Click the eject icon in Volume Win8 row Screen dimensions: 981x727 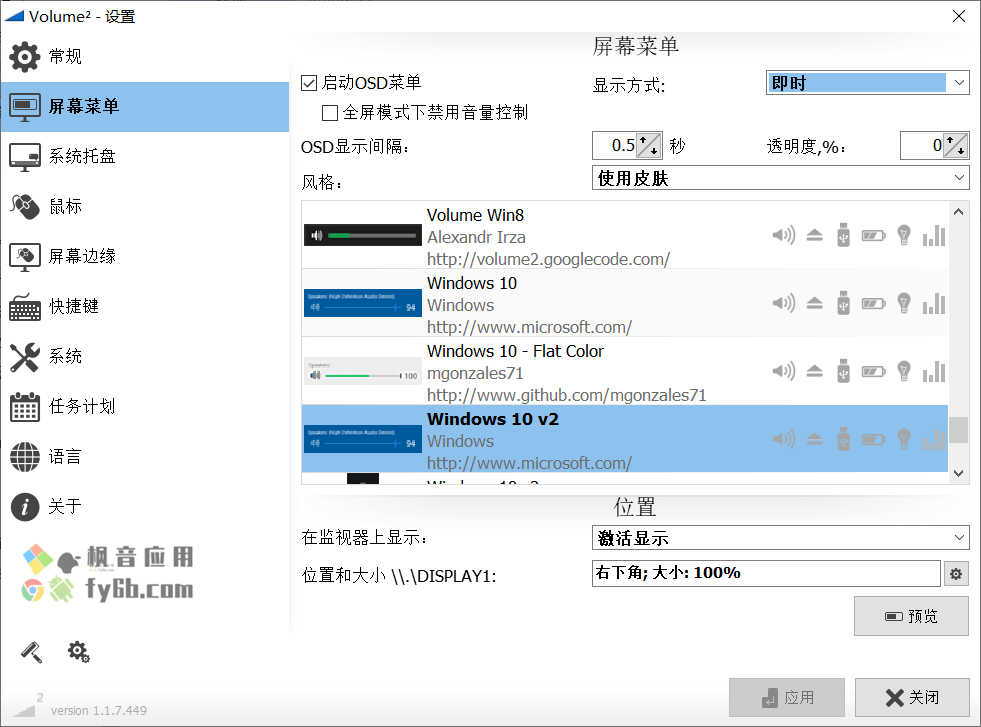click(815, 235)
